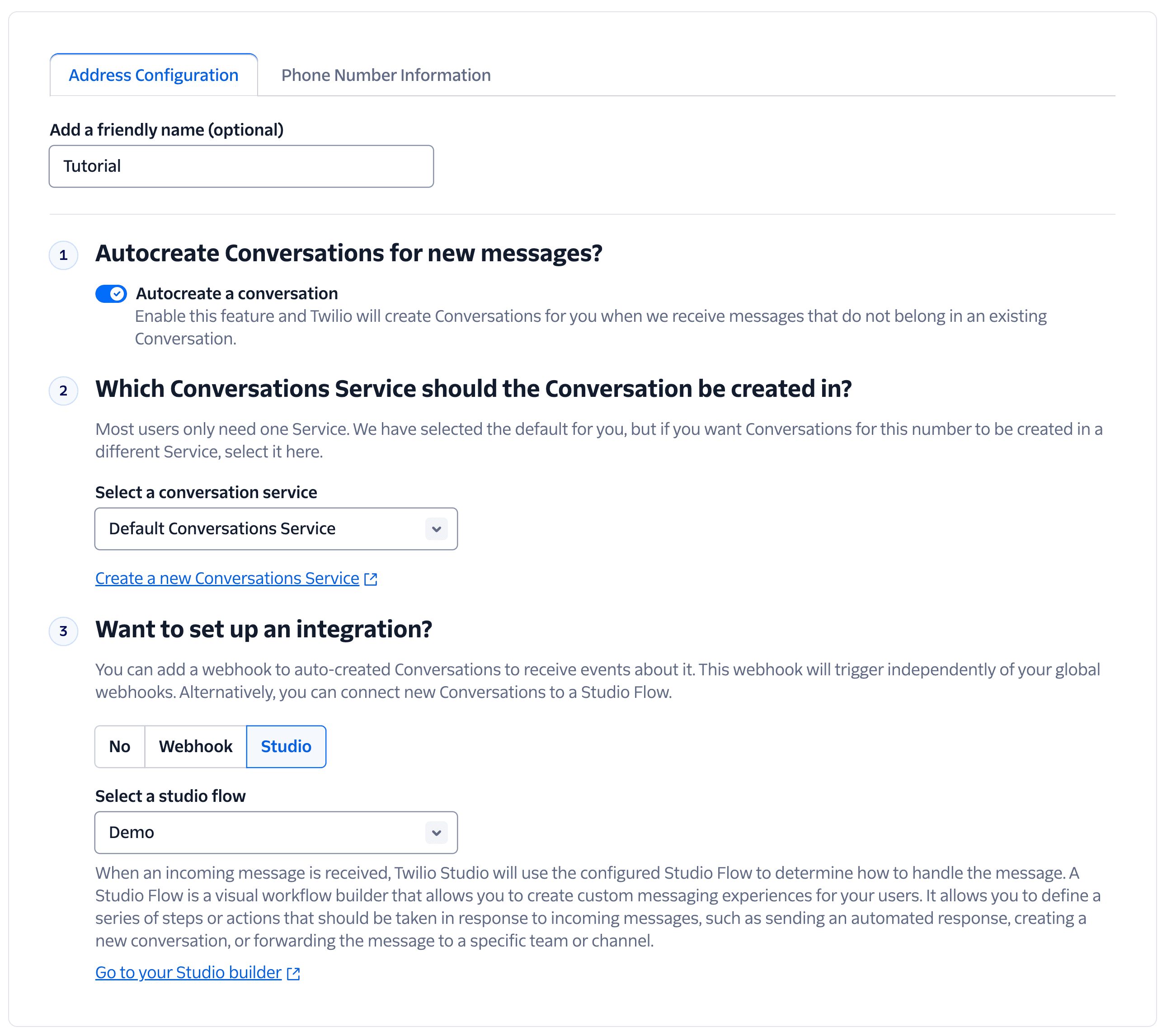Choose No for the integration setup

[x=120, y=746]
